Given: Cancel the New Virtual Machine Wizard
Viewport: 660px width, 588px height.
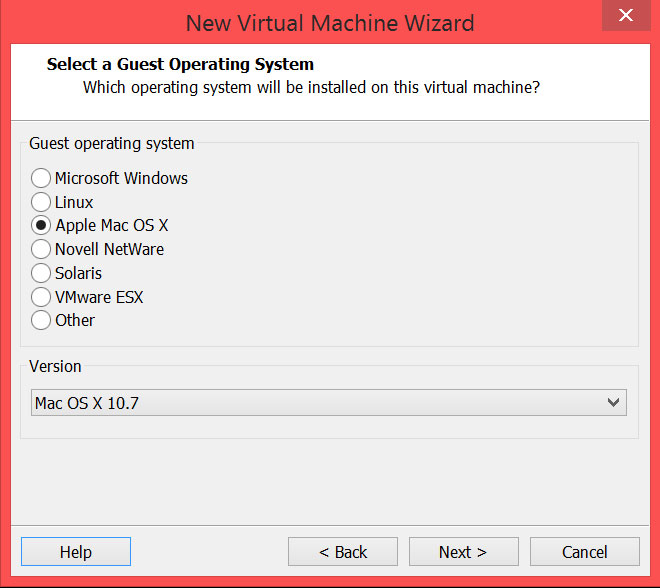Looking at the screenshot, I should click(585, 552).
